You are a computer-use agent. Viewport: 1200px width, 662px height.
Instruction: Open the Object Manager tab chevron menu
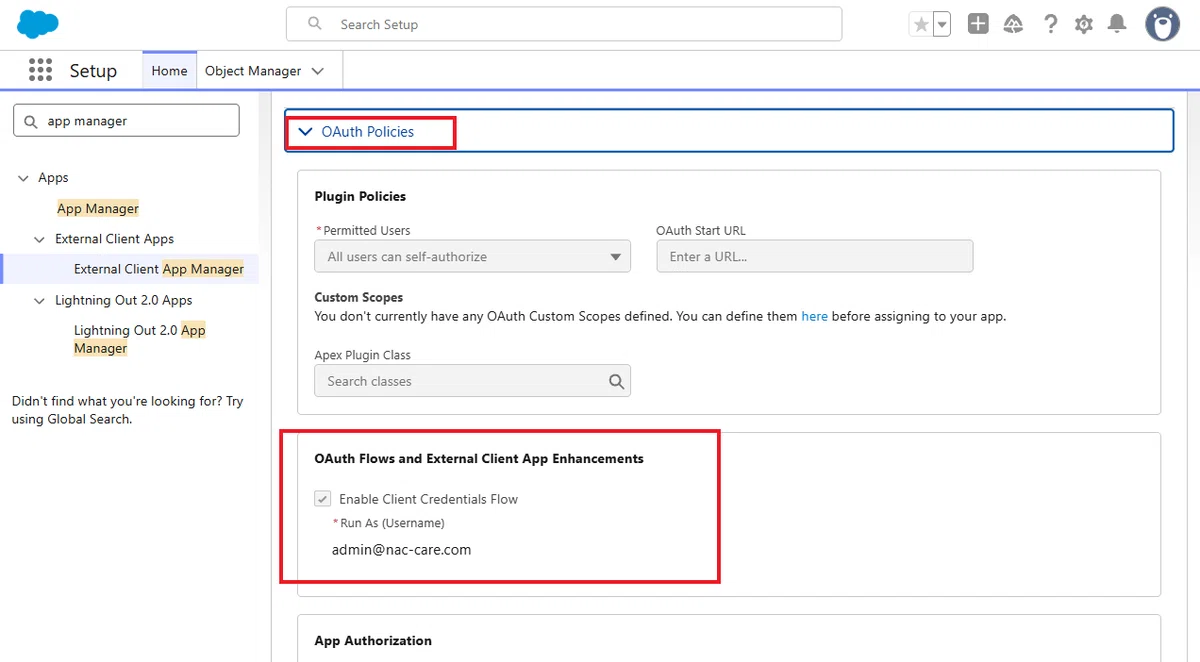point(318,71)
